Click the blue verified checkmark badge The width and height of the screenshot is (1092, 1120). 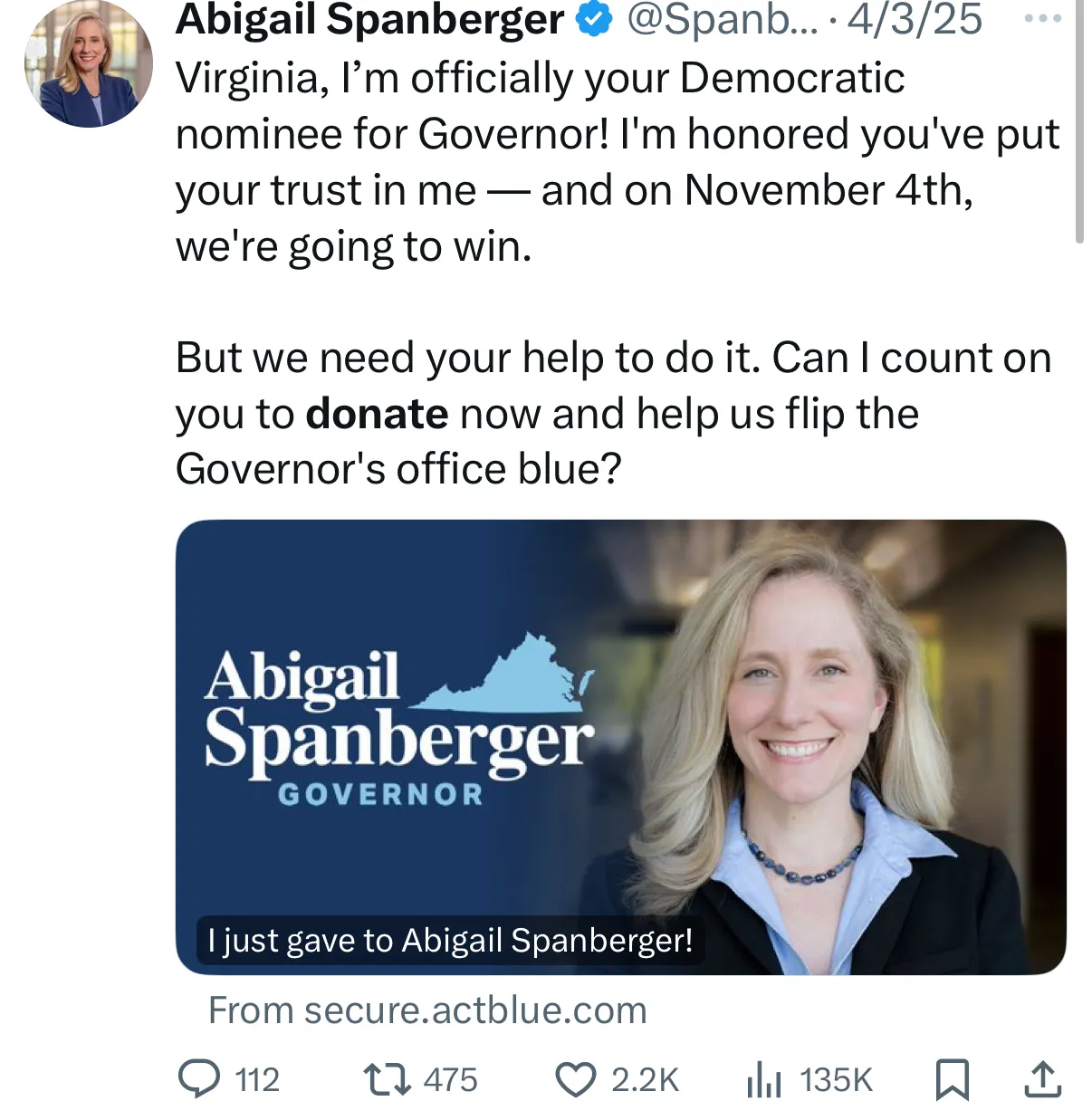[x=594, y=21]
